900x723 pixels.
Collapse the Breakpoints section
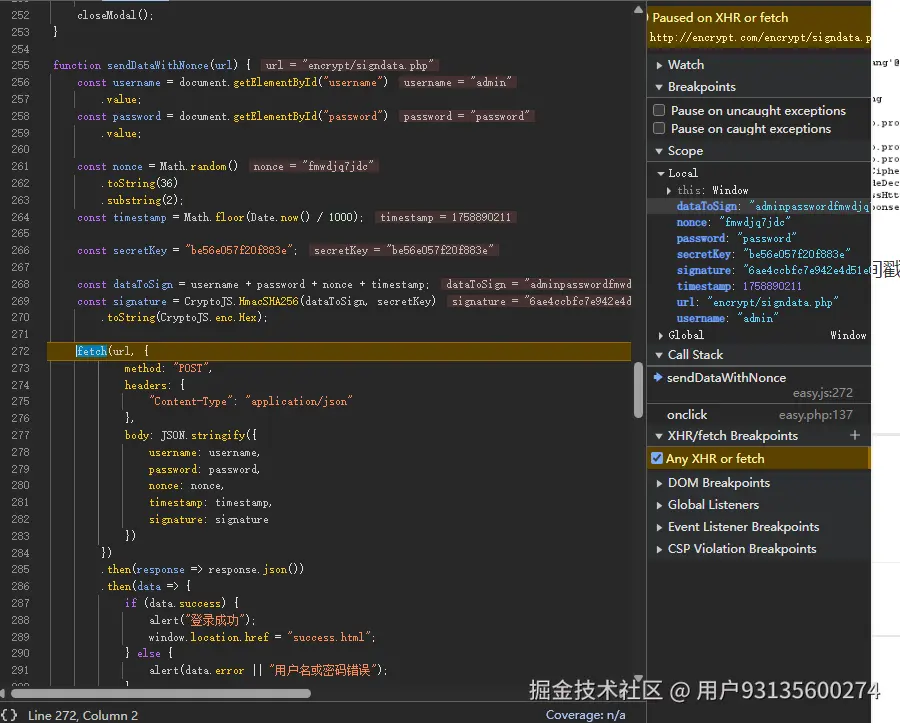coord(659,87)
